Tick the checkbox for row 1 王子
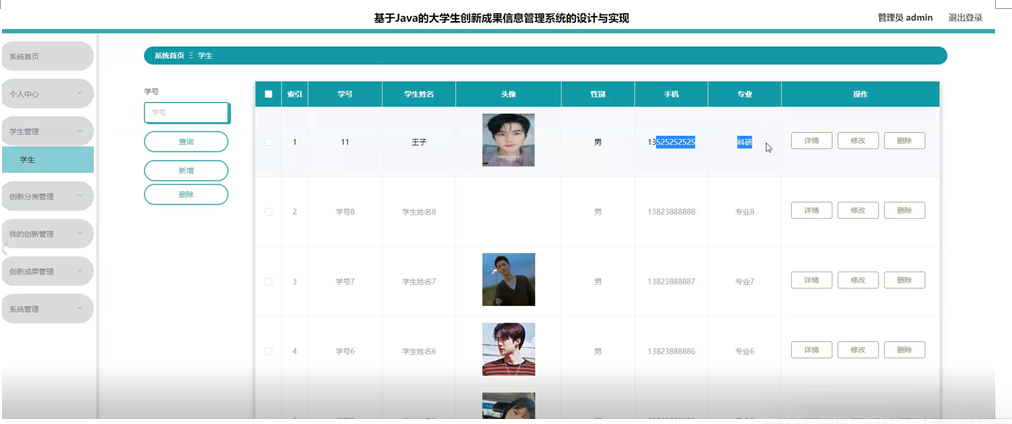 268,142
